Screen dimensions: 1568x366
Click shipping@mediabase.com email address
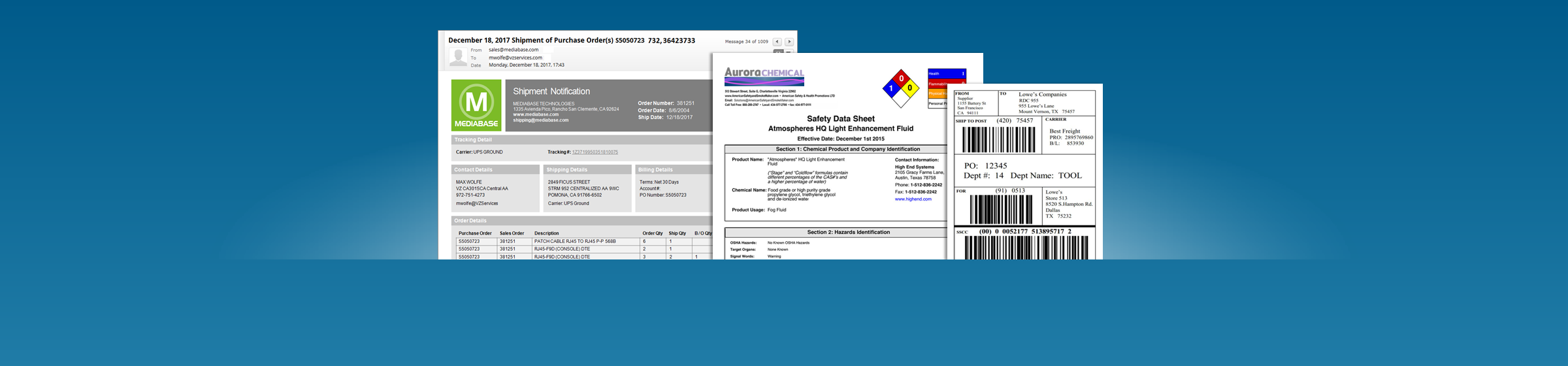click(x=540, y=120)
